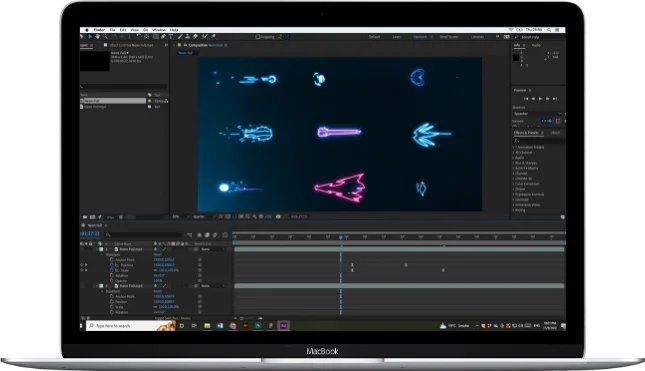Image resolution: width=645 pixels, height=371 pixels.
Task: Open Word from the Windows taskbar
Action: click(220, 325)
